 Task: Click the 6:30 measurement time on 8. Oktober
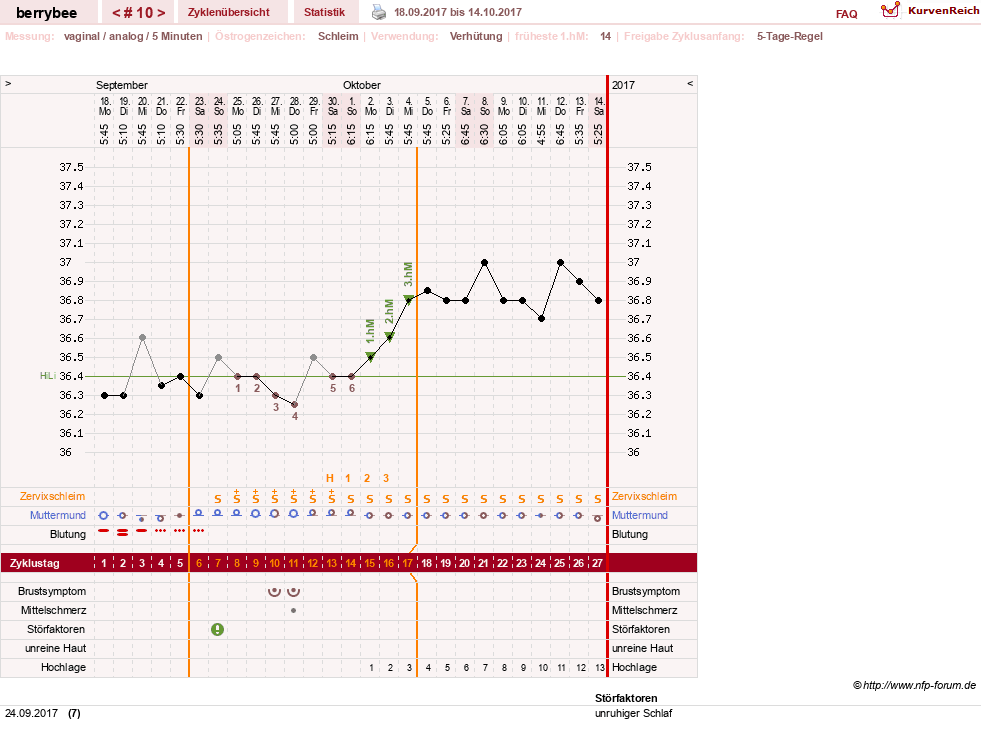[x=484, y=133]
